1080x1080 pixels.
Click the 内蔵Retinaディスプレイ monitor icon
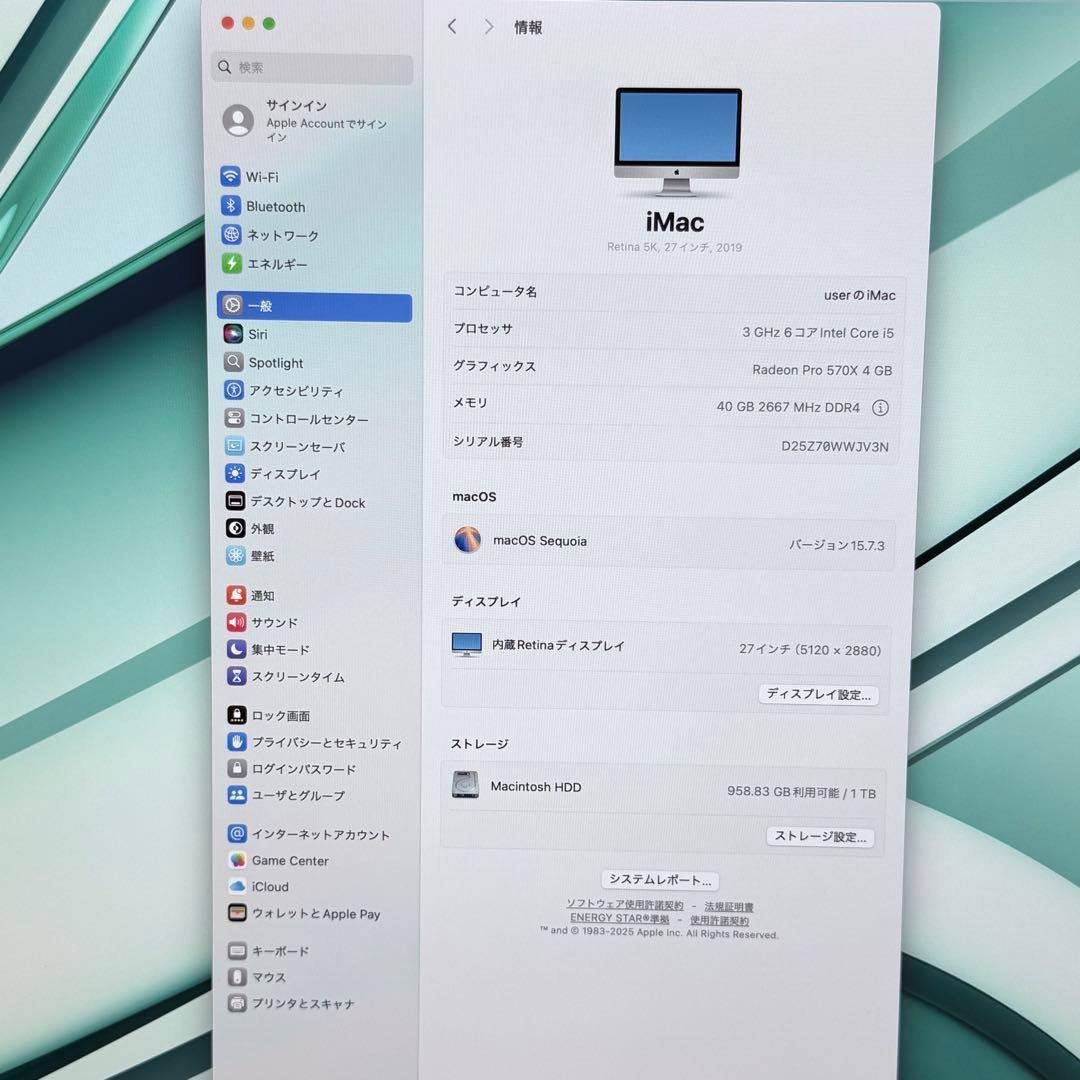pyautogui.click(x=467, y=645)
